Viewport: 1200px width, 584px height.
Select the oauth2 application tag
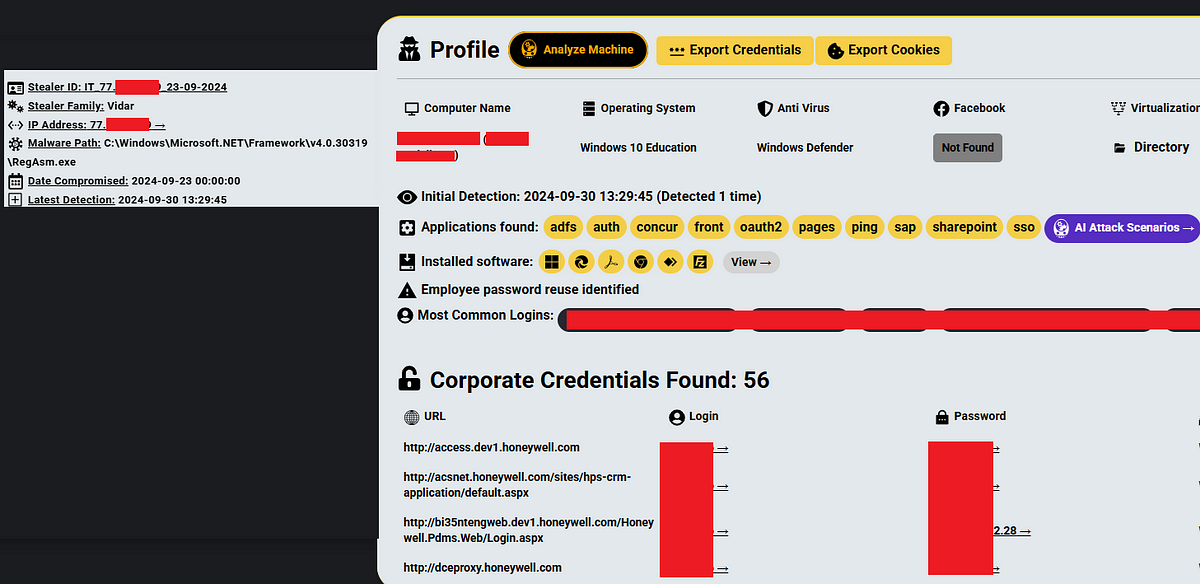click(x=760, y=227)
